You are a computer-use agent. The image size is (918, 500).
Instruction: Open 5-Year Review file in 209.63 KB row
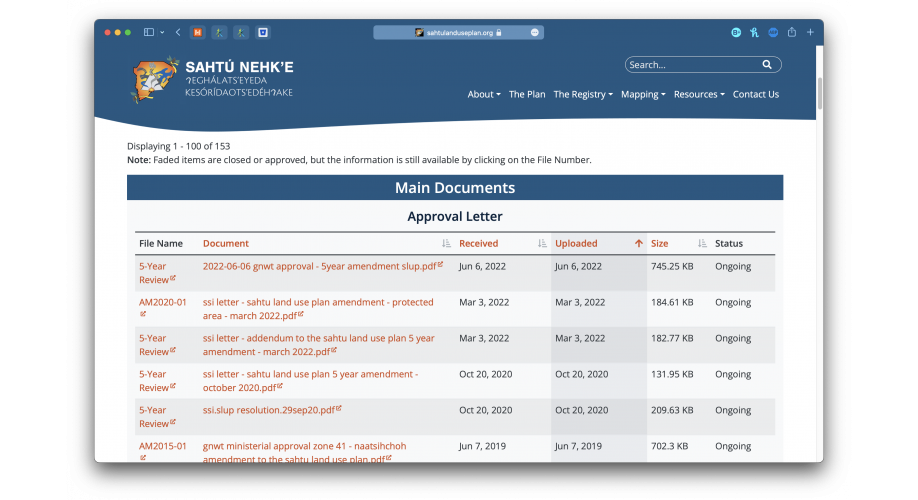(x=157, y=417)
